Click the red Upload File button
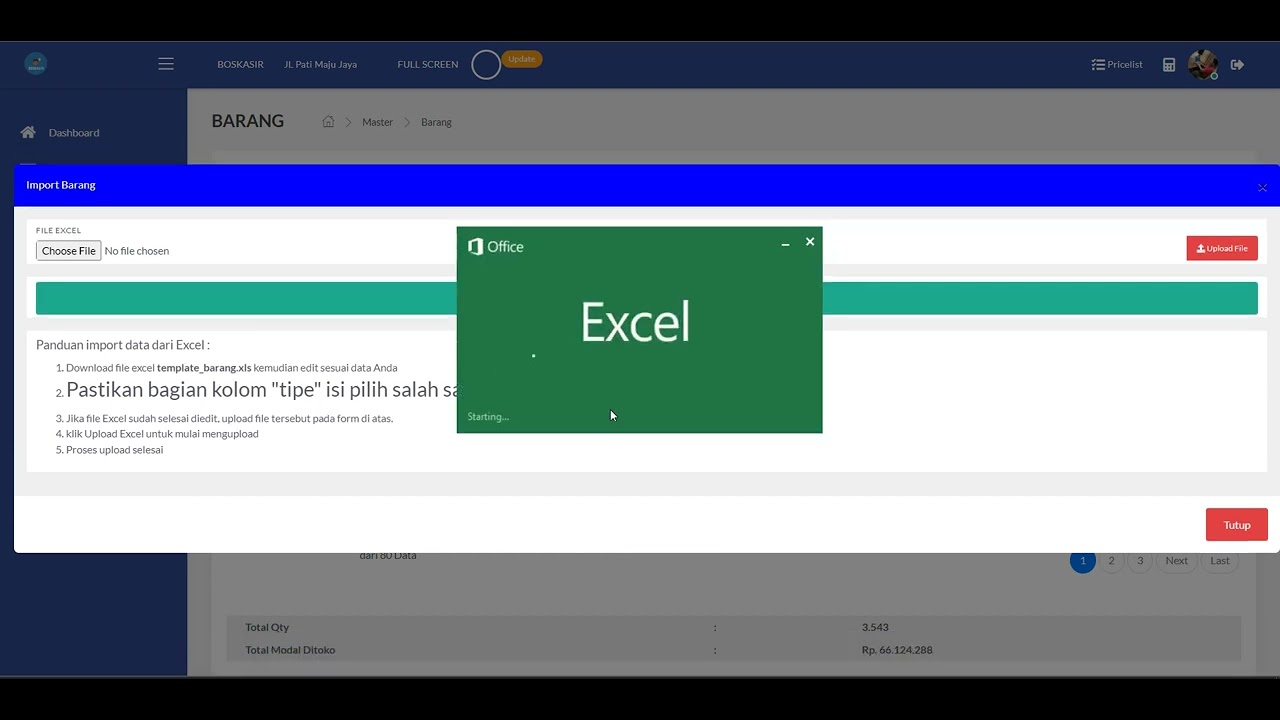Image resolution: width=1280 pixels, height=720 pixels. 1222,249
